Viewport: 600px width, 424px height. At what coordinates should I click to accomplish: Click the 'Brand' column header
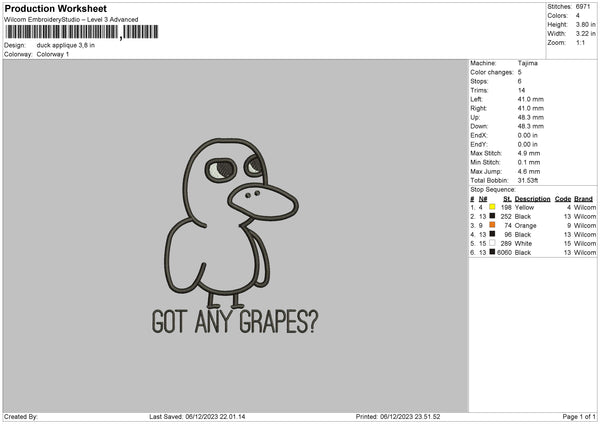click(583, 199)
